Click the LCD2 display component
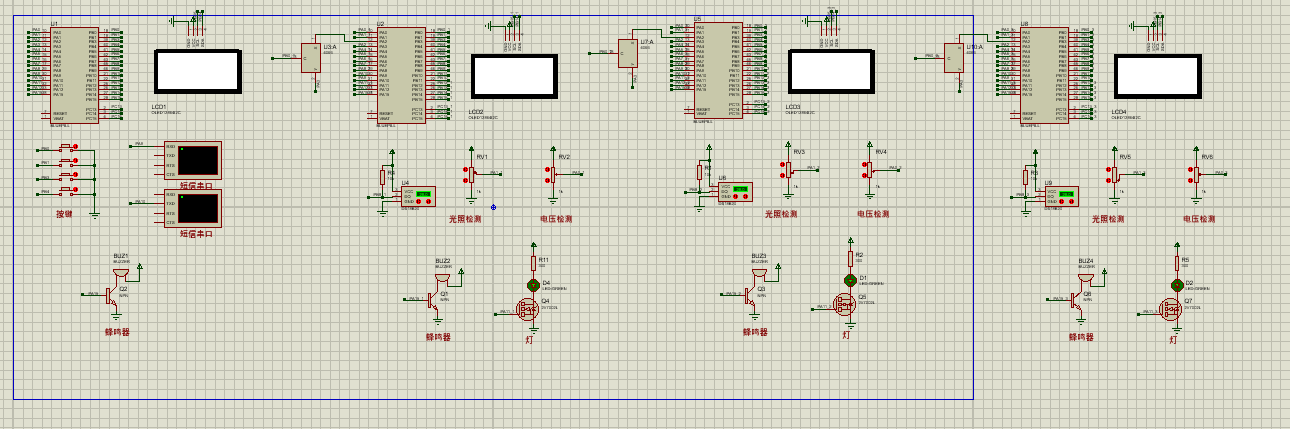The height and width of the screenshot is (429, 1290). pyautogui.click(x=514, y=76)
